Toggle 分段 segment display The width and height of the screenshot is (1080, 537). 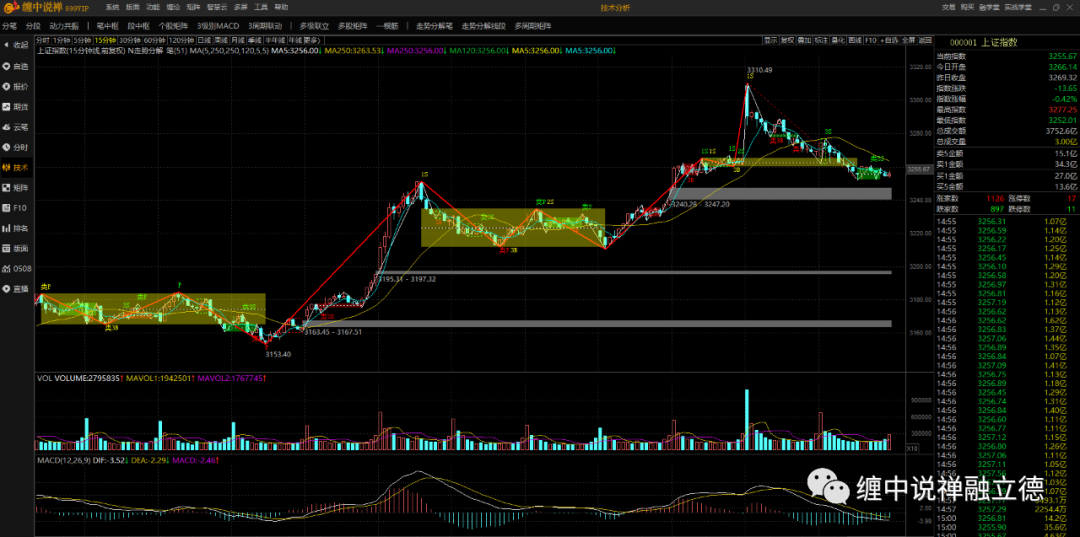(33, 26)
